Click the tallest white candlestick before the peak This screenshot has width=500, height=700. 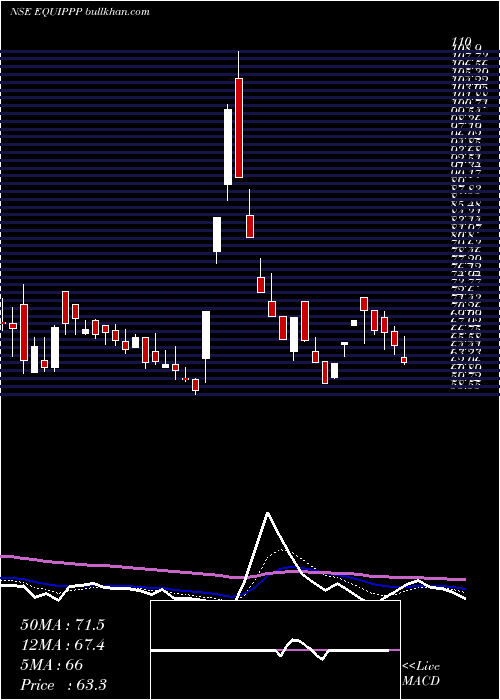point(228,147)
